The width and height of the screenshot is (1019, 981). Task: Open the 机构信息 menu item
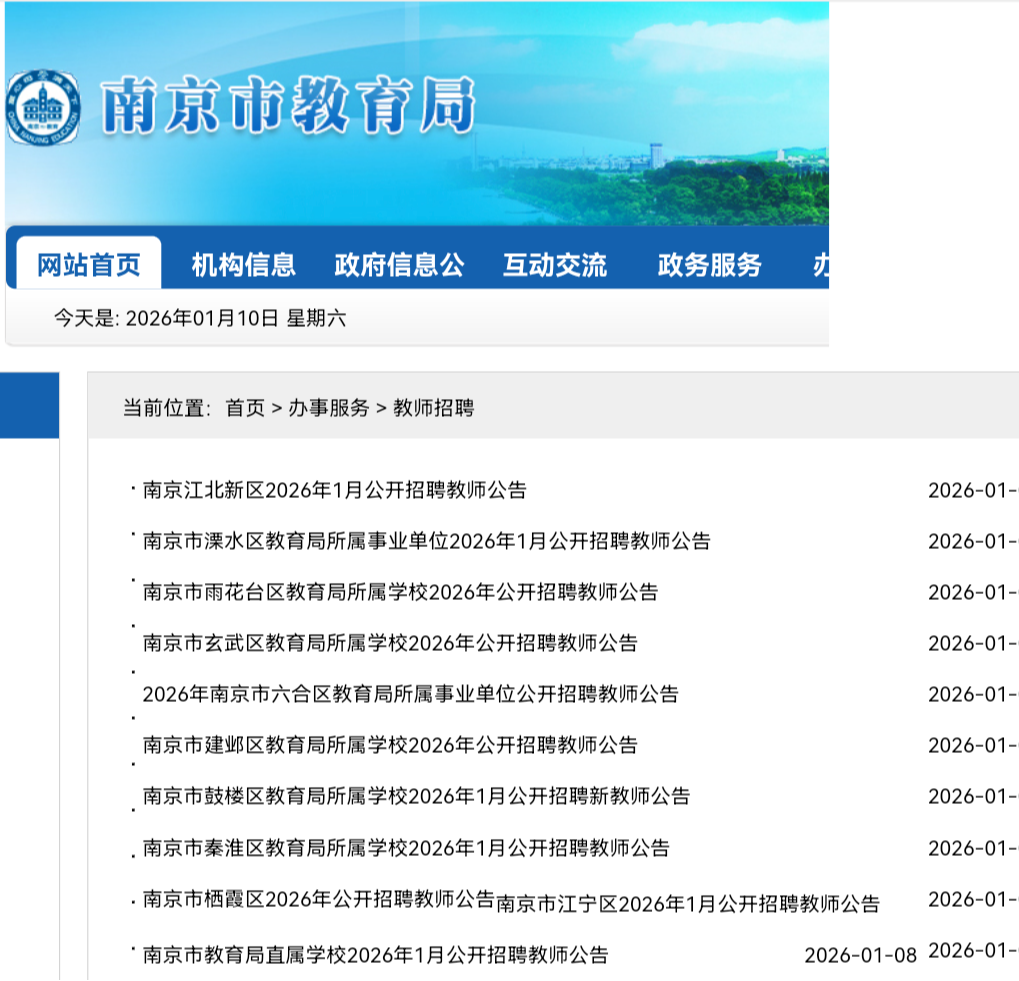click(243, 265)
